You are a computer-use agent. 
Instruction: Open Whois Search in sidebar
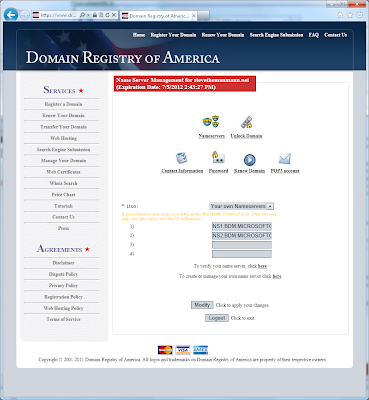click(63, 183)
